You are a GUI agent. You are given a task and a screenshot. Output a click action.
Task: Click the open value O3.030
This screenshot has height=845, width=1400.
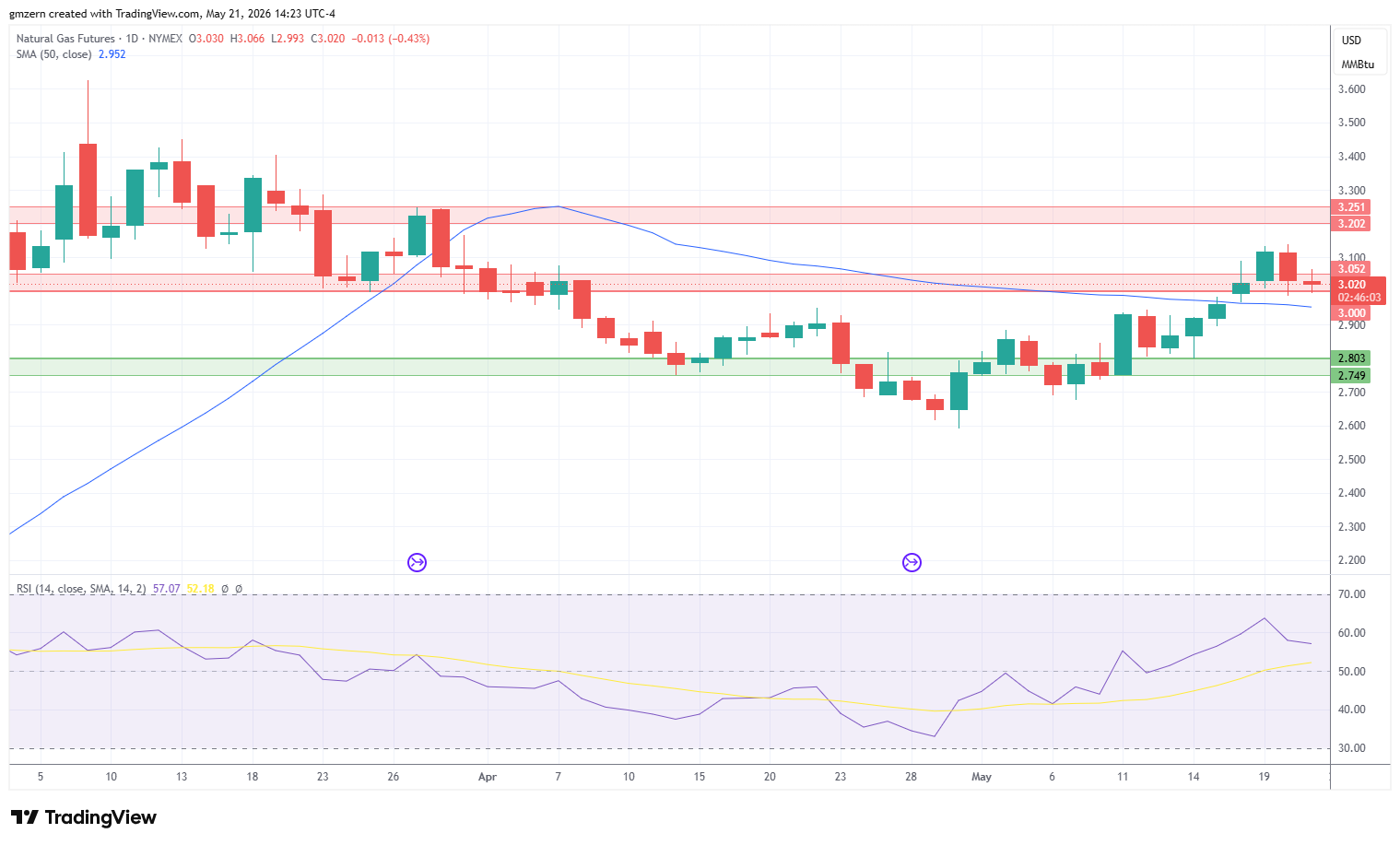[206, 39]
